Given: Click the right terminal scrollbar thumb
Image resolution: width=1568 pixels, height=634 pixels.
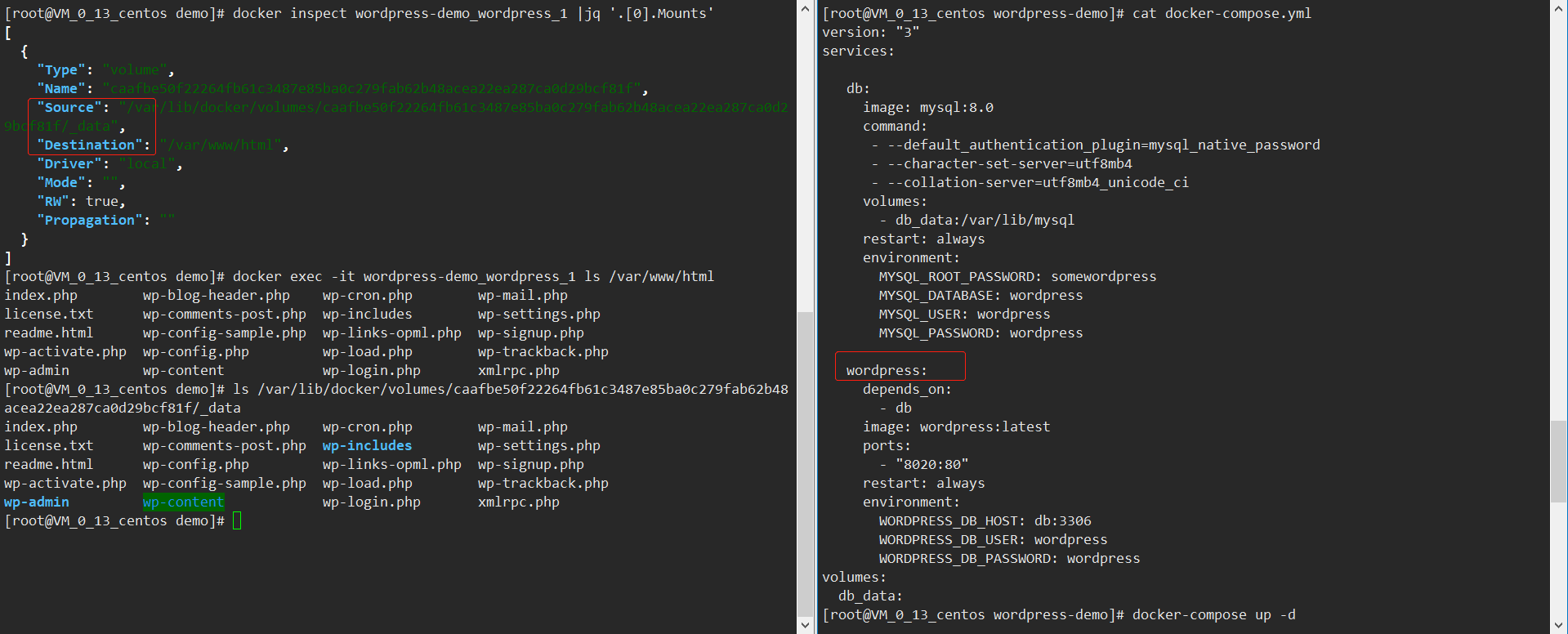Looking at the screenshot, I should click(1559, 462).
